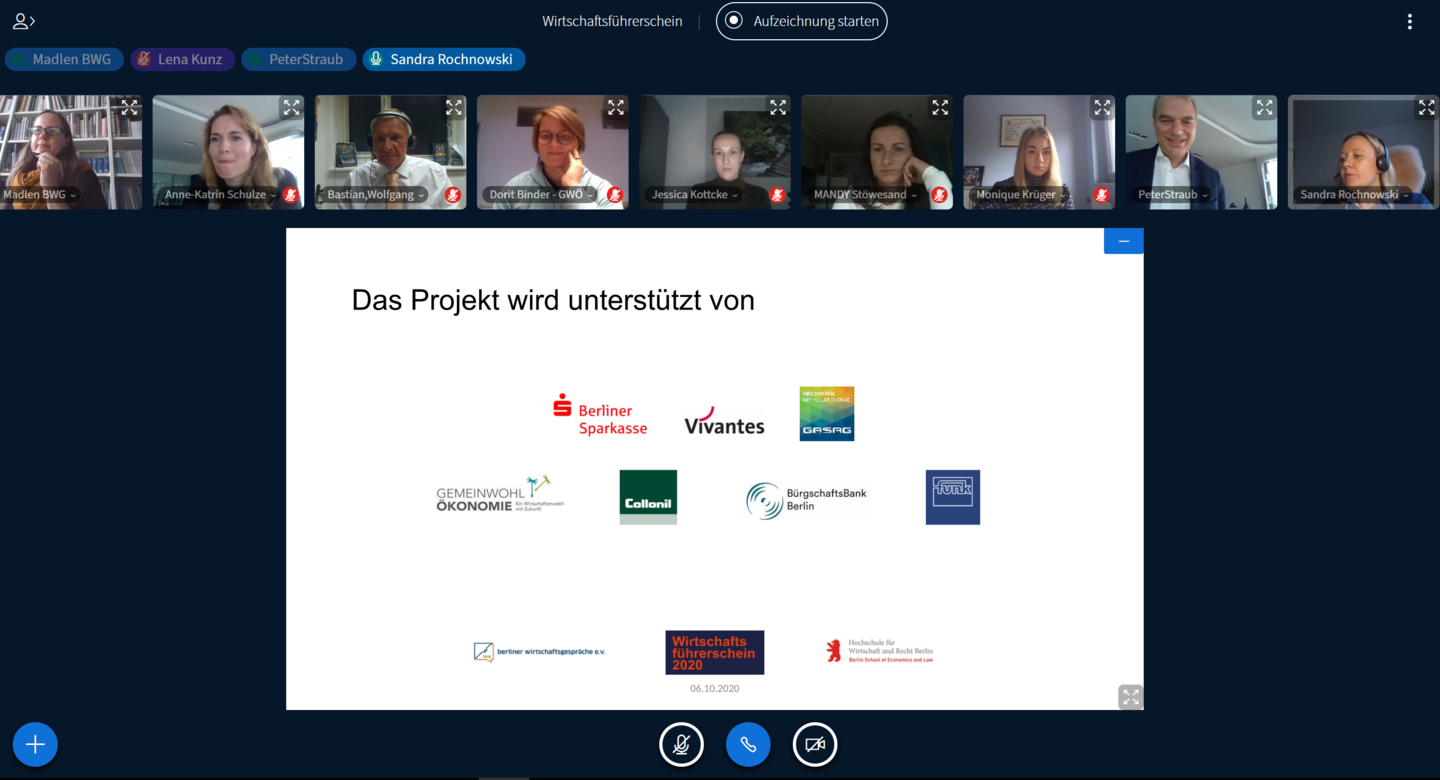The width and height of the screenshot is (1440, 780).
Task: Open the blue plus actions menu
Action: pos(35,744)
